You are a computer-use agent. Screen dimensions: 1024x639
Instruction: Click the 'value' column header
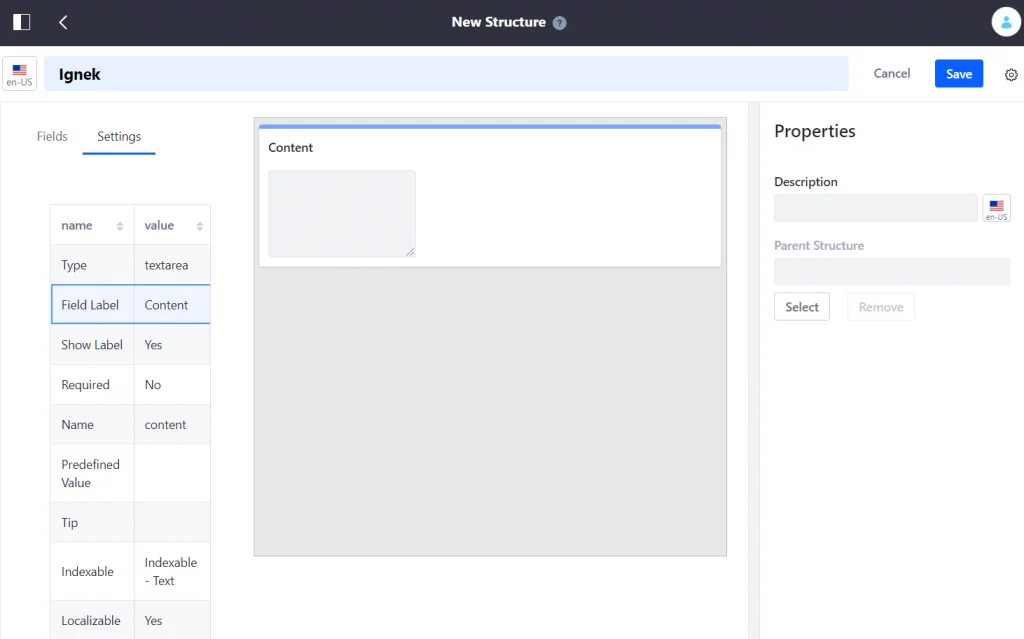pyautogui.click(x=172, y=225)
